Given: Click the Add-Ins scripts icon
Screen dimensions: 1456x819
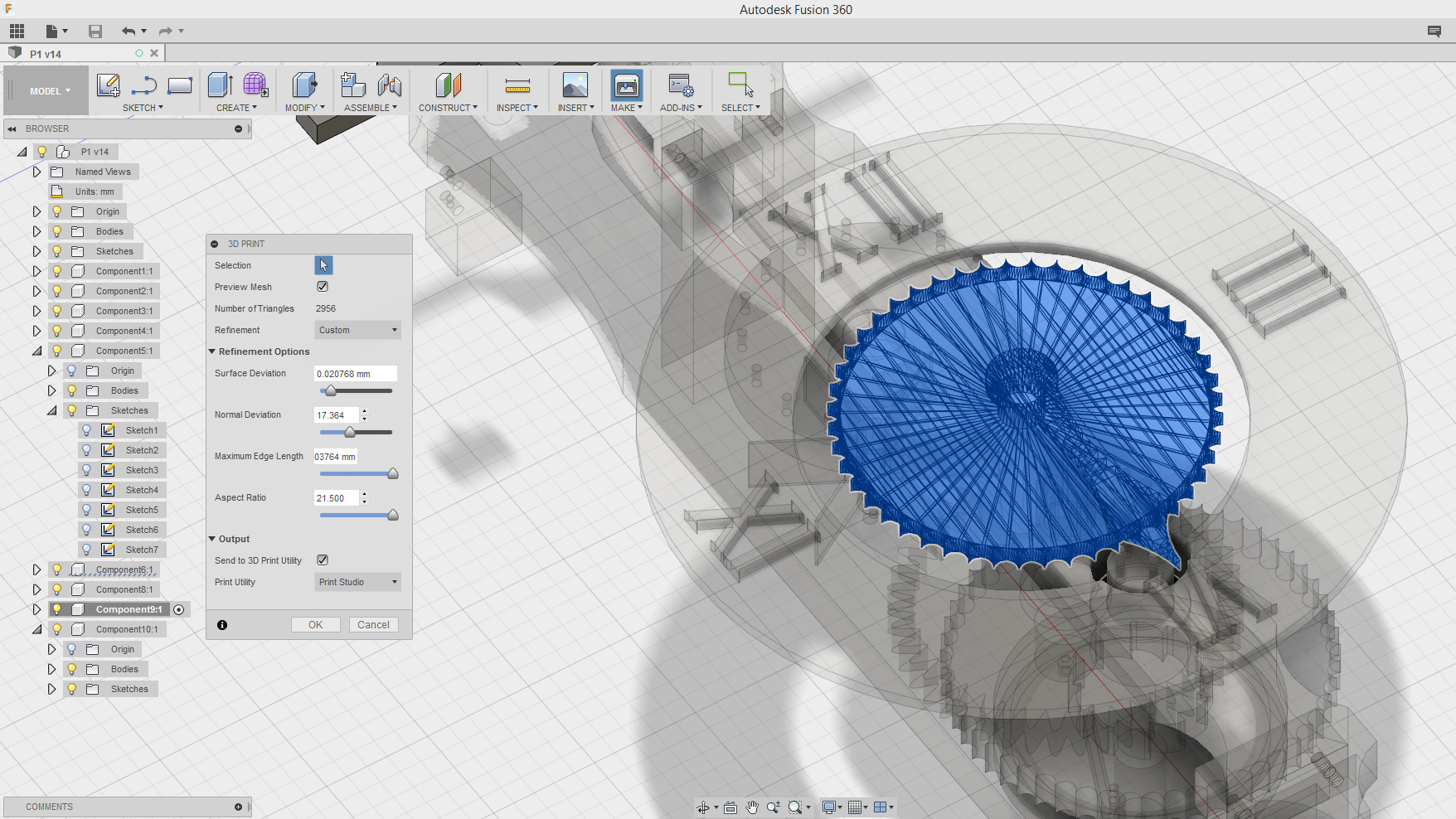Looking at the screenshot, I should [681, 85].
